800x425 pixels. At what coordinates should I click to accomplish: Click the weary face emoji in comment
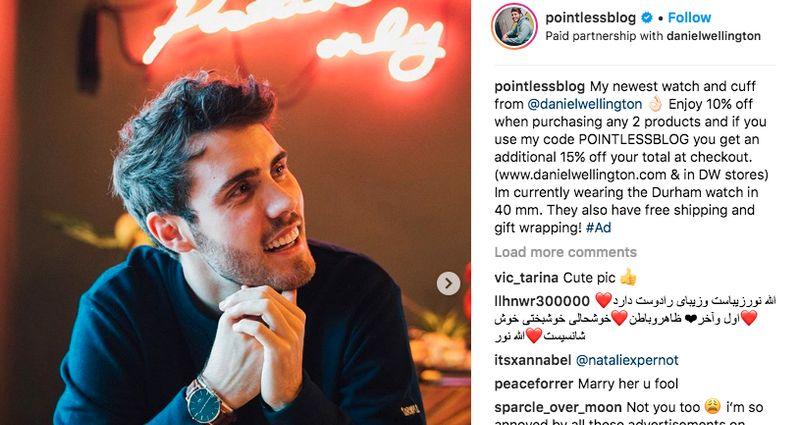(x=712, y=407)
